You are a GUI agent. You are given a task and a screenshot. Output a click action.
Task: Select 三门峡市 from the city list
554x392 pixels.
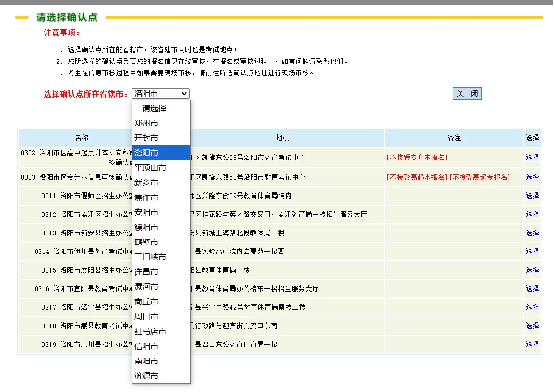pyautogui.click(x=161, y=257)
